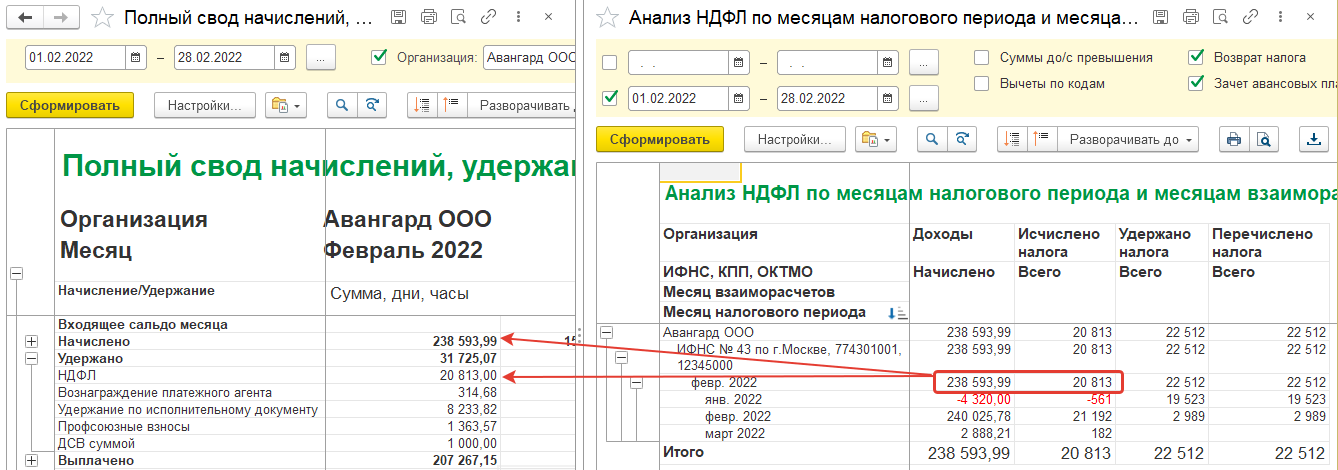Open print preview in Полный свод title bar
Screen dimensions: 1338x470
(458, 18)
